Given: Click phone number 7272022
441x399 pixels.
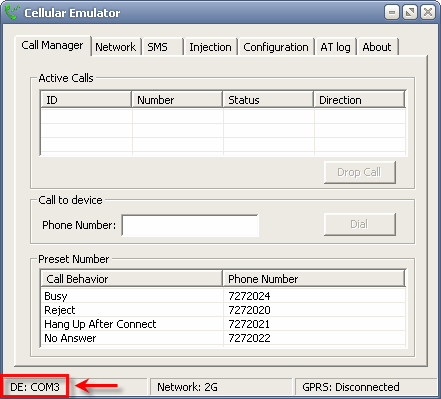Looking at the screenshot, I should pos(249,338).
